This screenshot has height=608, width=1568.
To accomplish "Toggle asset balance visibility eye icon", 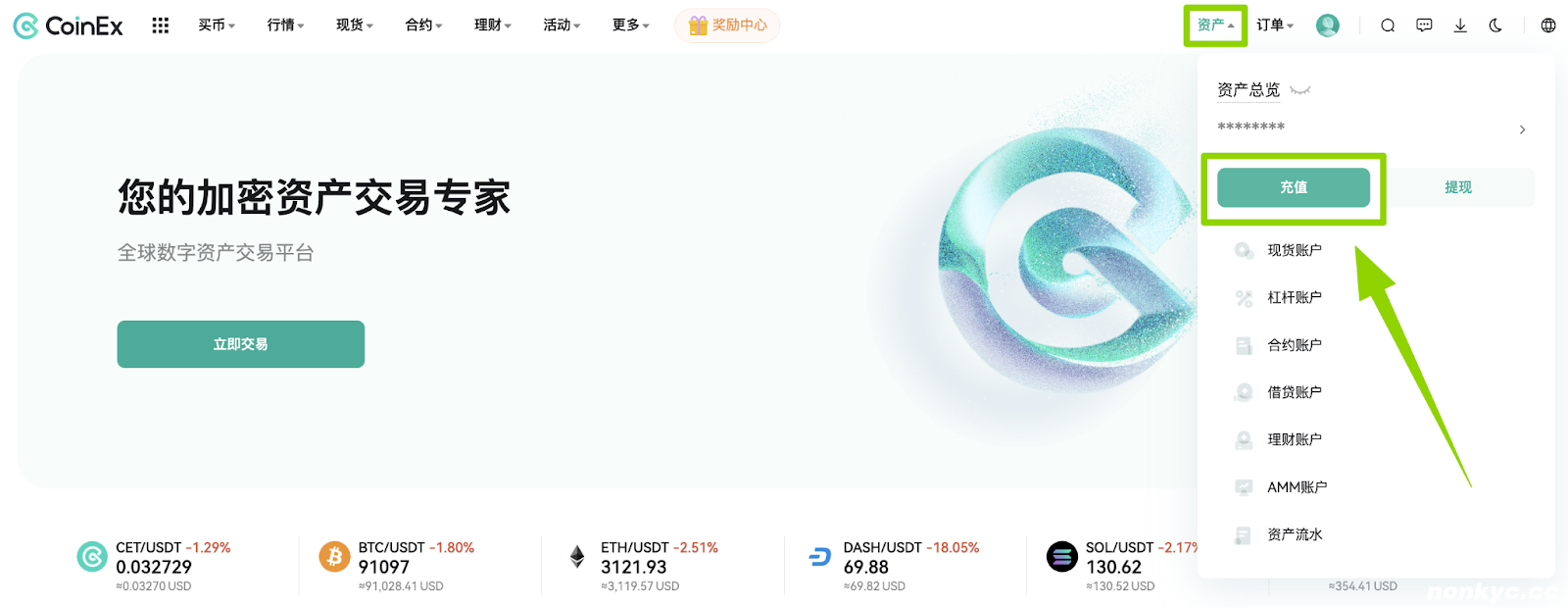I will click(1300, 90).
